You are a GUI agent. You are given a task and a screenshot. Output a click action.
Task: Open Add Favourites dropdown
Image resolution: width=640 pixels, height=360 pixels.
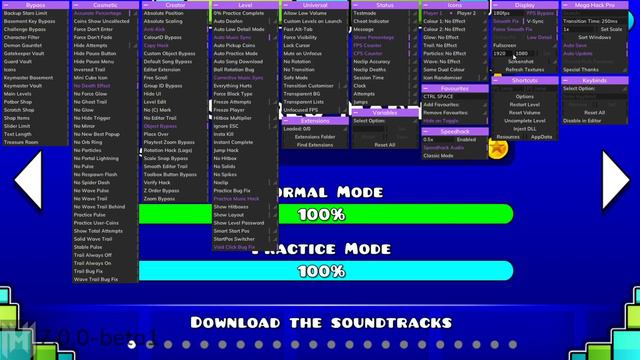tap(455, 104)
